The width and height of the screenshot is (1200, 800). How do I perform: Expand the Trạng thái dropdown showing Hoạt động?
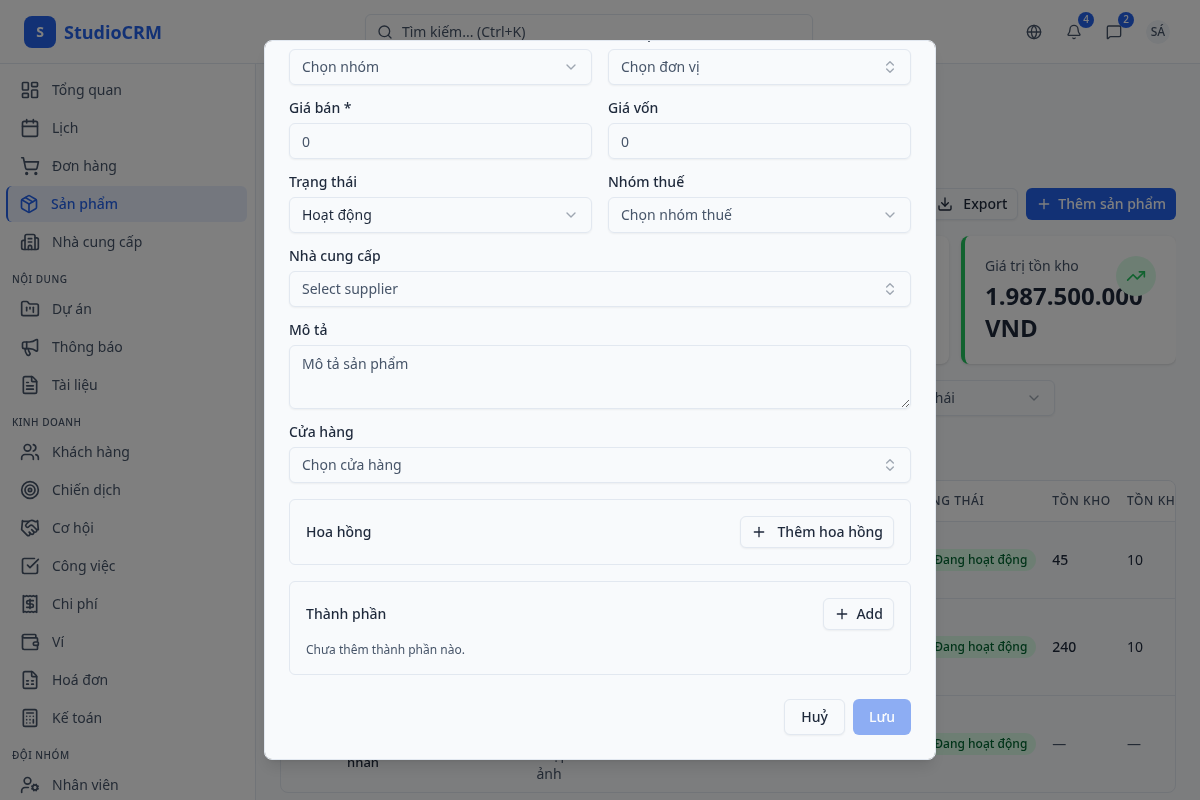440,215
